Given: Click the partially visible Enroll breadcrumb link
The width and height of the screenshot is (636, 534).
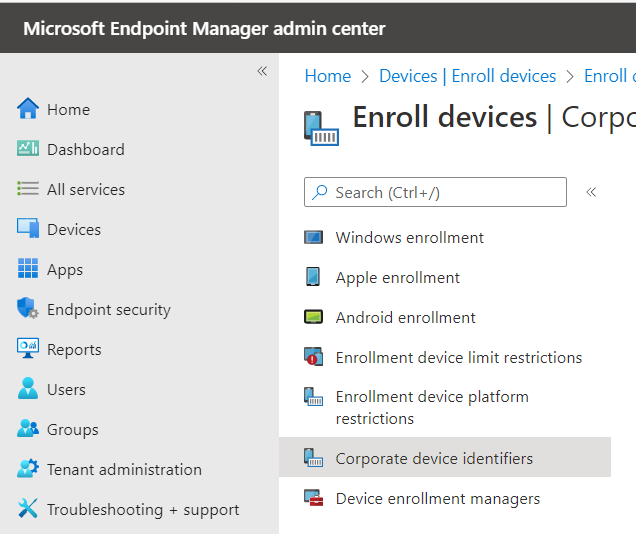Looking at the screenshot, I should pos(610,76).
